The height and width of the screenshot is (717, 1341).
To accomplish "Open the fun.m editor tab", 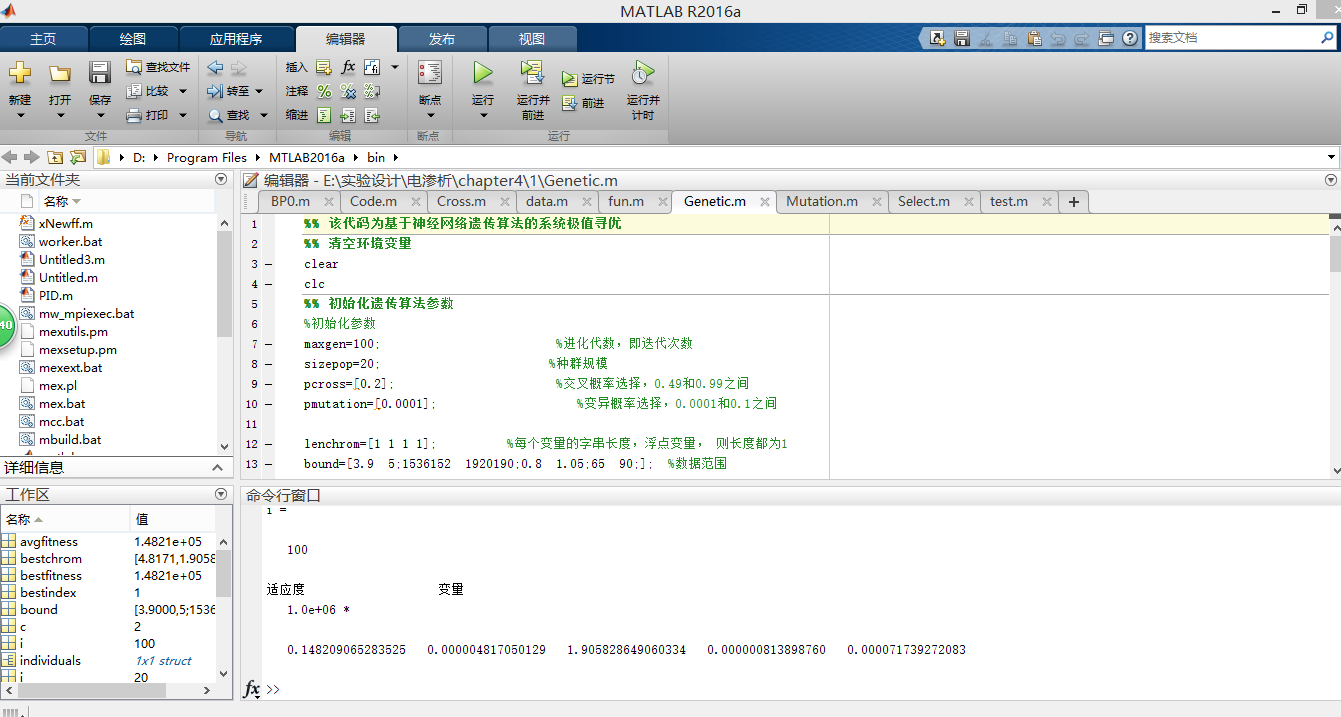I will tap(626, 201).
